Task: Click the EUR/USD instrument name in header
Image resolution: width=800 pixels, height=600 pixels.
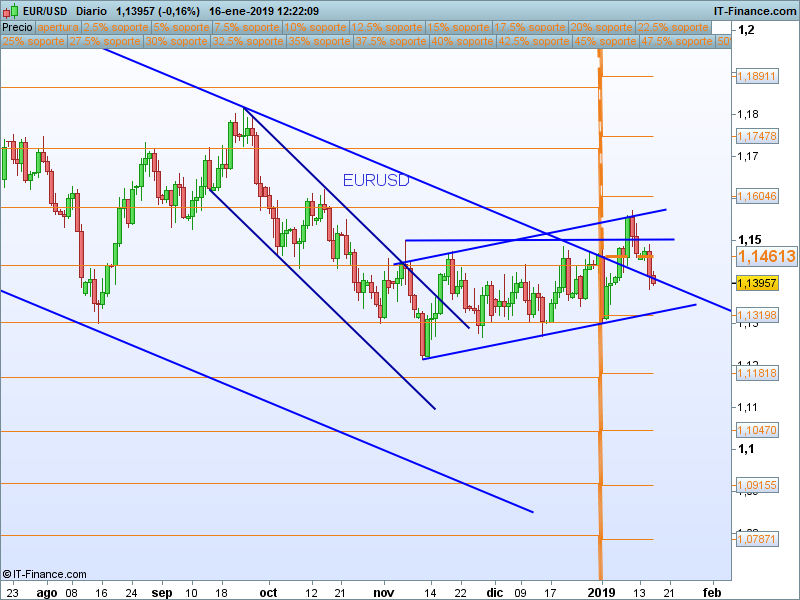Action: pyautogui.click(x=45, y=11)
